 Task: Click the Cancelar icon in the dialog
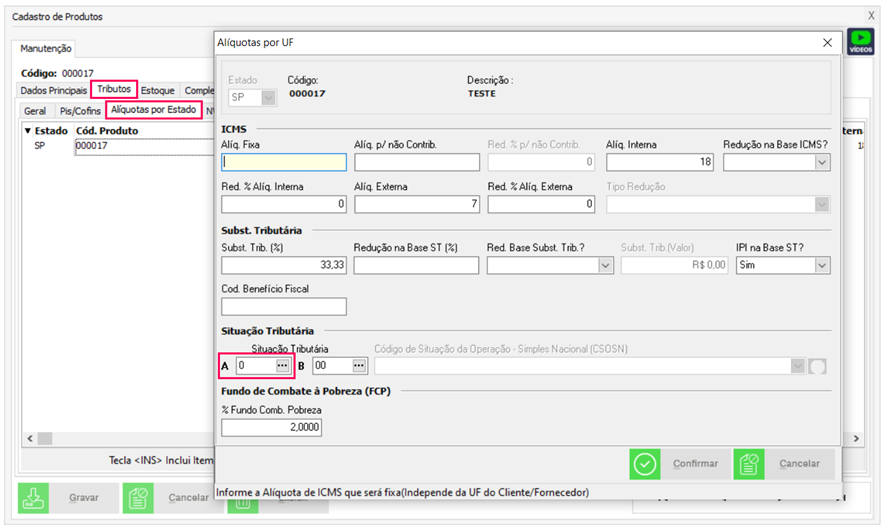click(749, 464)
